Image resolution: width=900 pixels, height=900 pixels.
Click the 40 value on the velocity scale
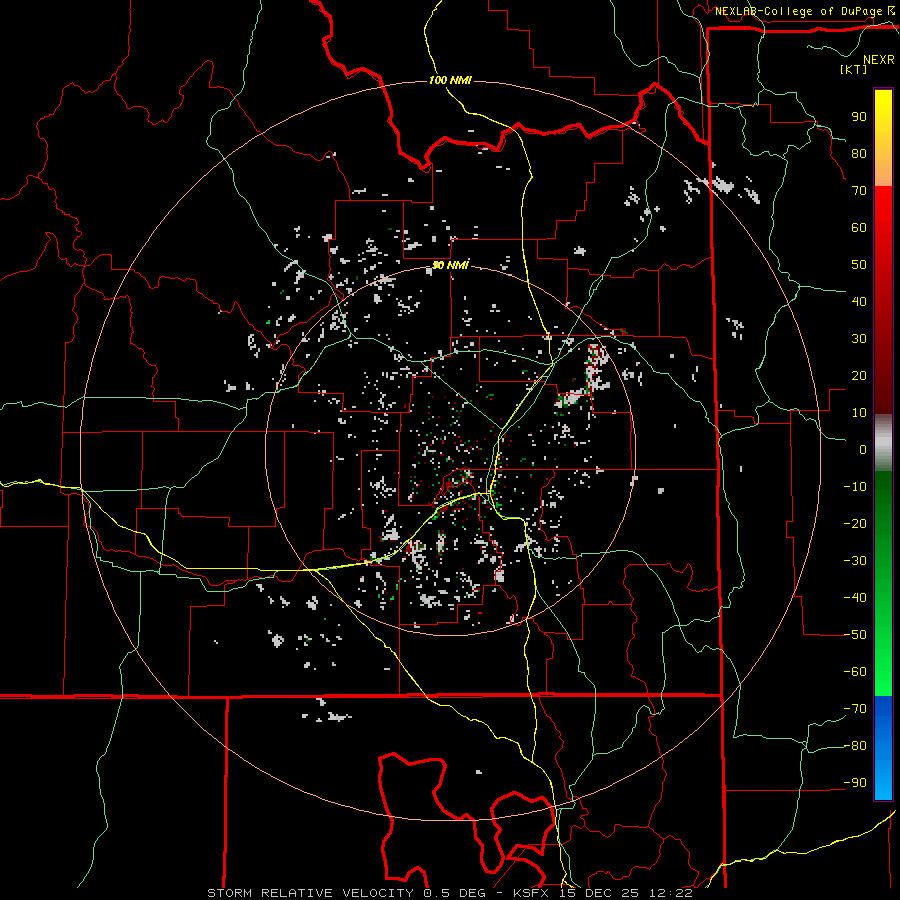[x=859, y=302]
